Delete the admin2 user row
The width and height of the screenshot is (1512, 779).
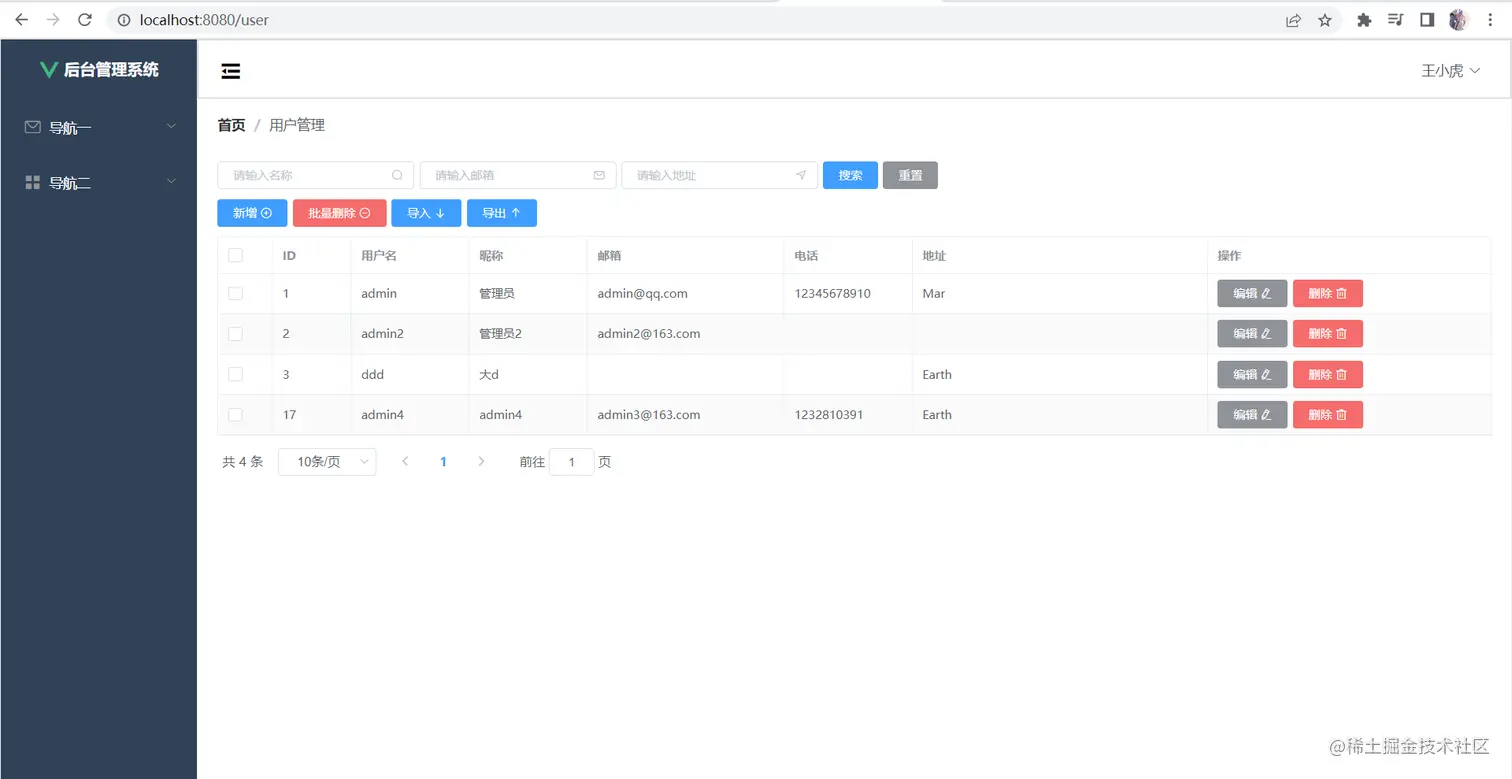pyautogui.click(x=1328, y=334)
